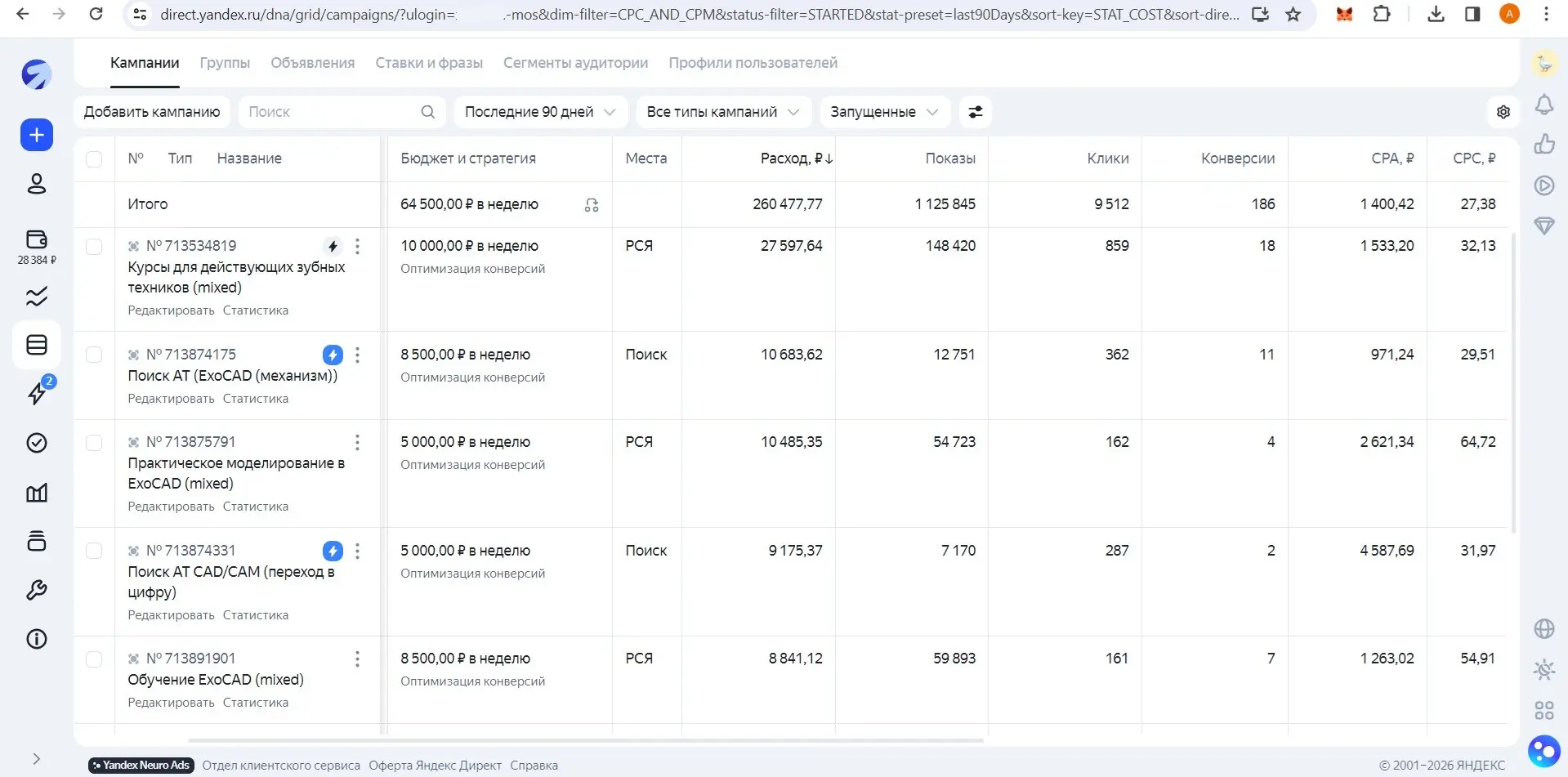Switch to the Группы tab
This screenshot has width=1568, height=777.
tap(225, 63)
